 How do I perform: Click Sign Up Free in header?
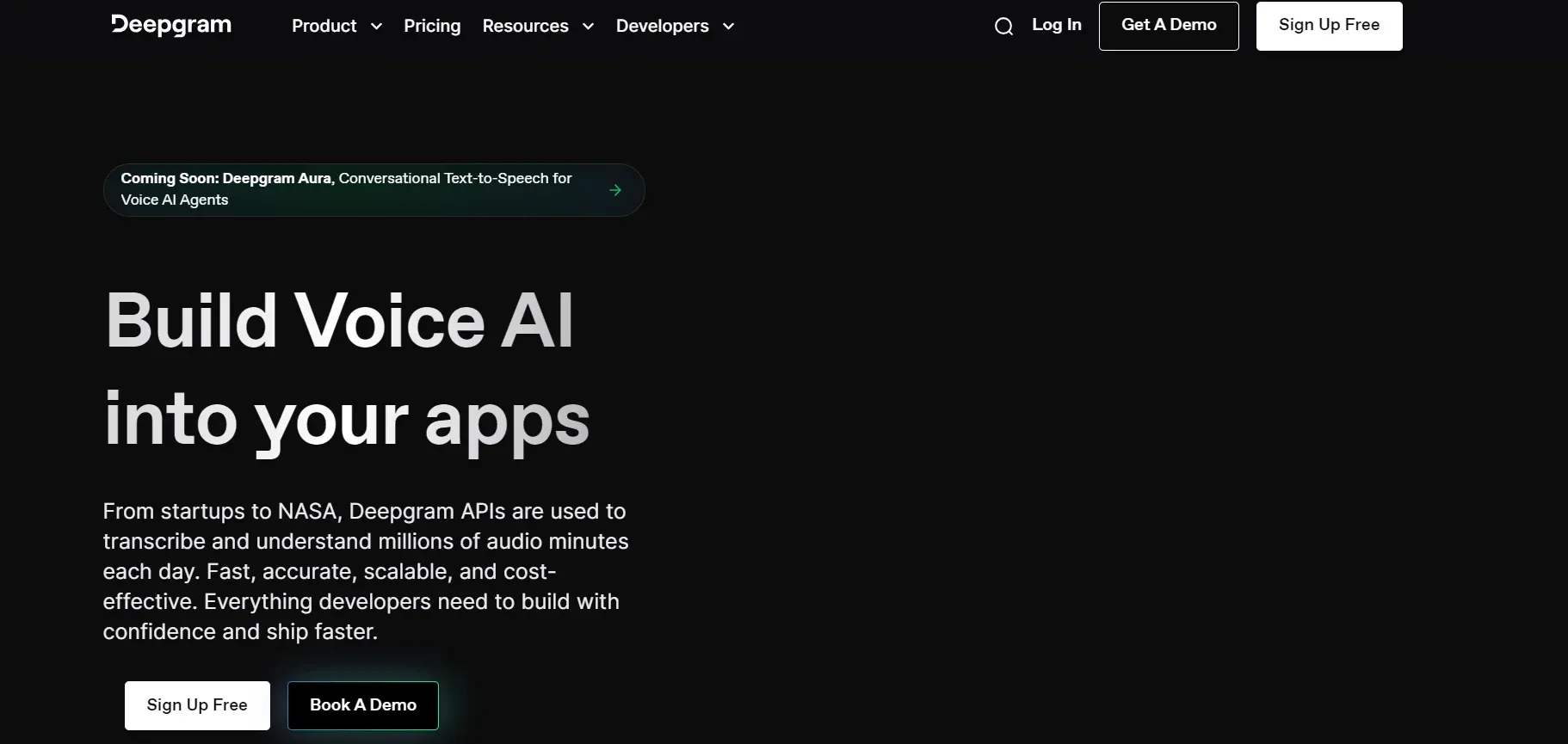(x=1329, y=26)
